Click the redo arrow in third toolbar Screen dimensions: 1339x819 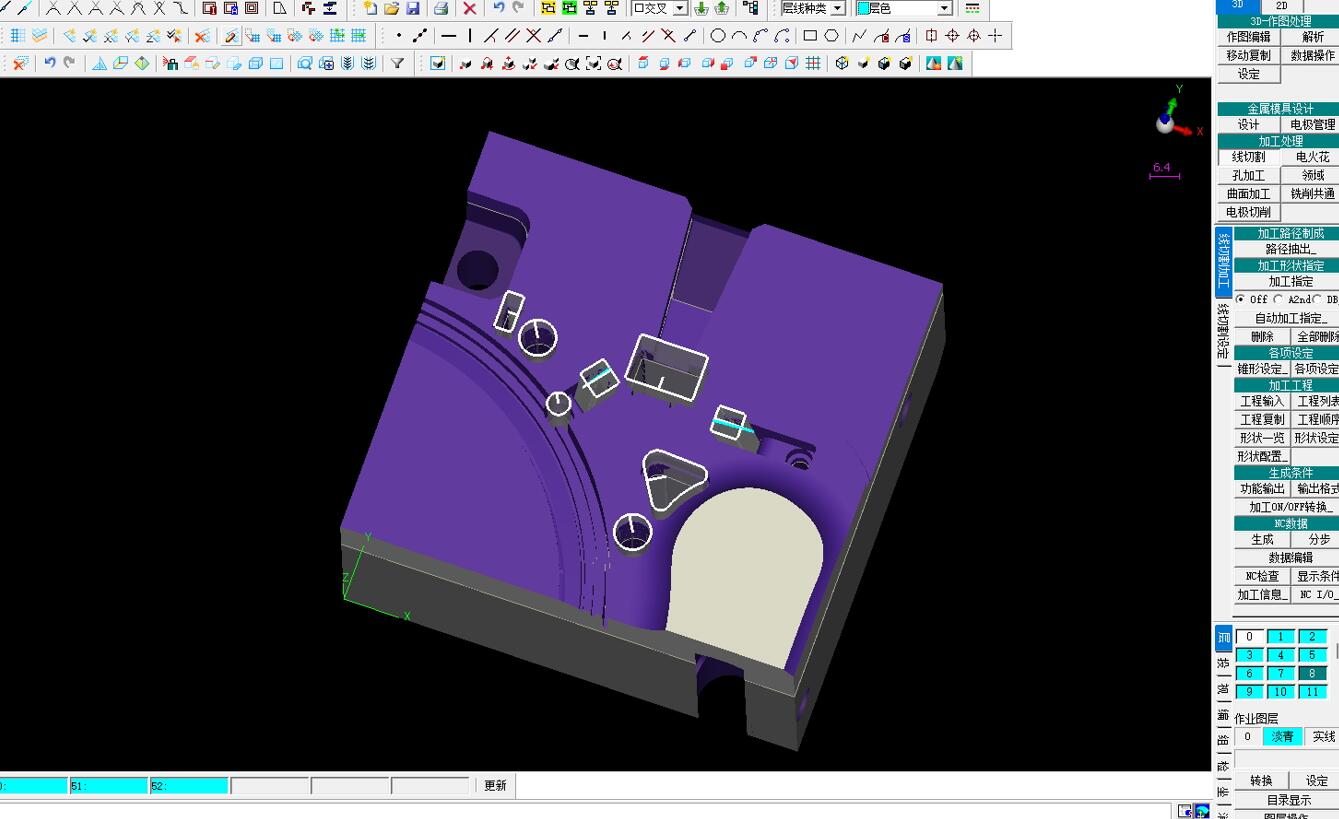69,63
